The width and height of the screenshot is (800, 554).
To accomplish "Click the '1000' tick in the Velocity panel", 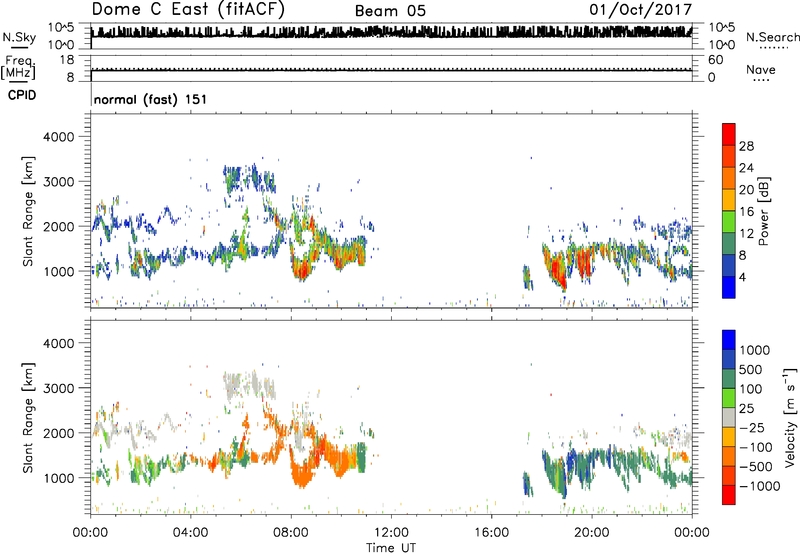I will (58, 478).
